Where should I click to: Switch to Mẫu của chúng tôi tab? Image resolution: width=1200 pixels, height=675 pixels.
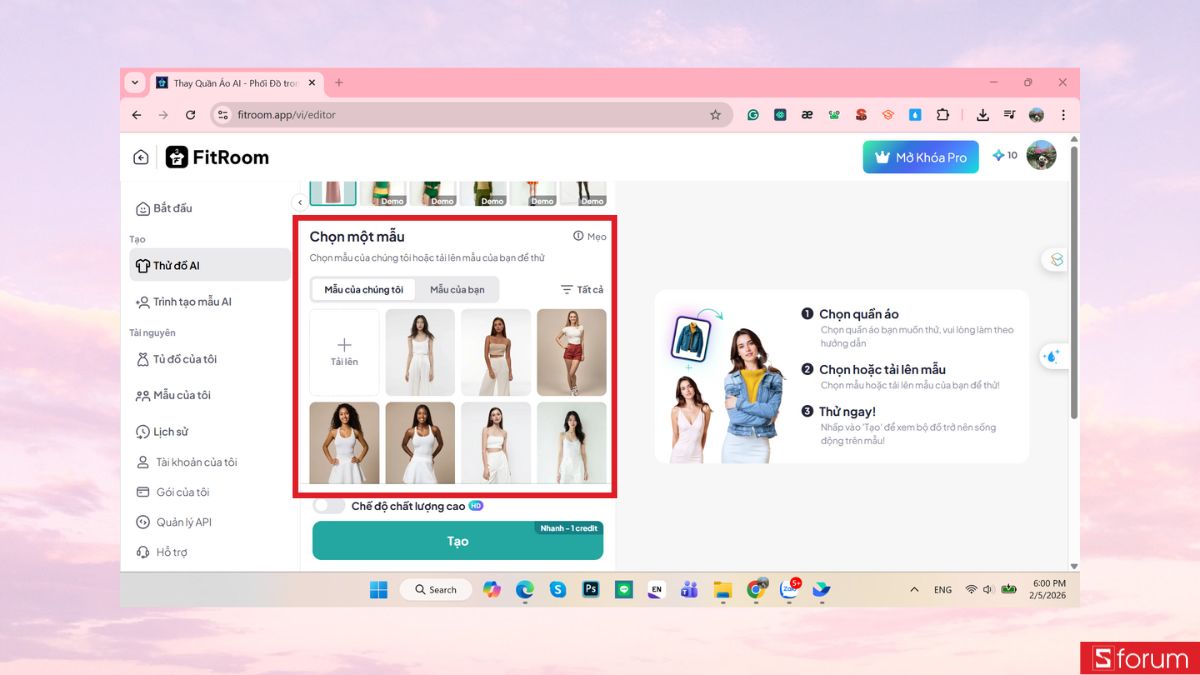364,290
